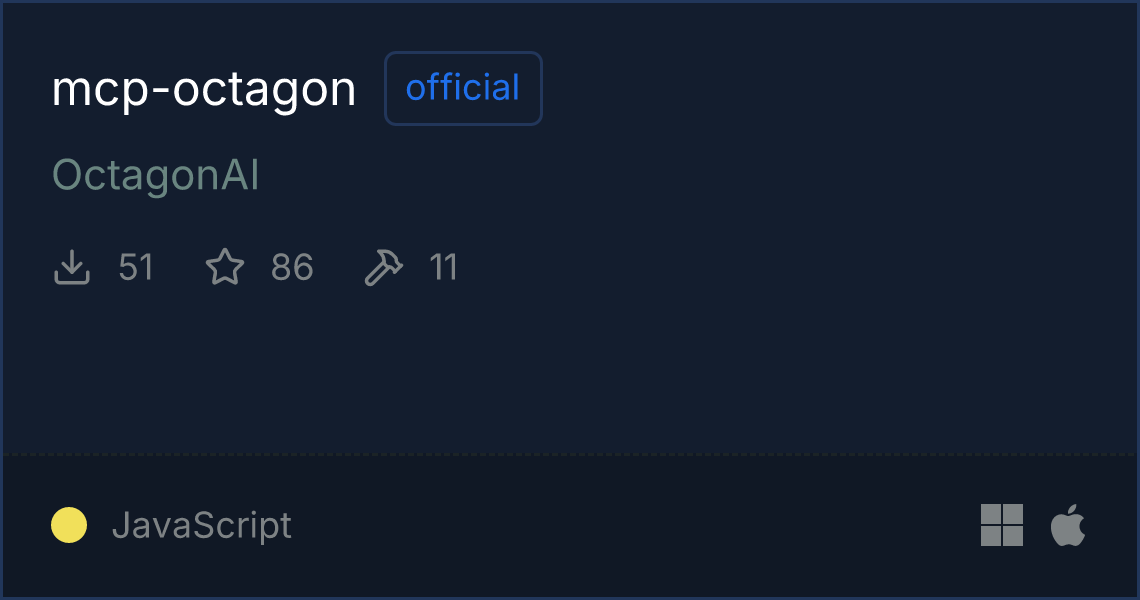This screenshot has height=600, width=1140.
Task: Open macOS compatibility details via Apple icon
Action: coord(1068,524)
